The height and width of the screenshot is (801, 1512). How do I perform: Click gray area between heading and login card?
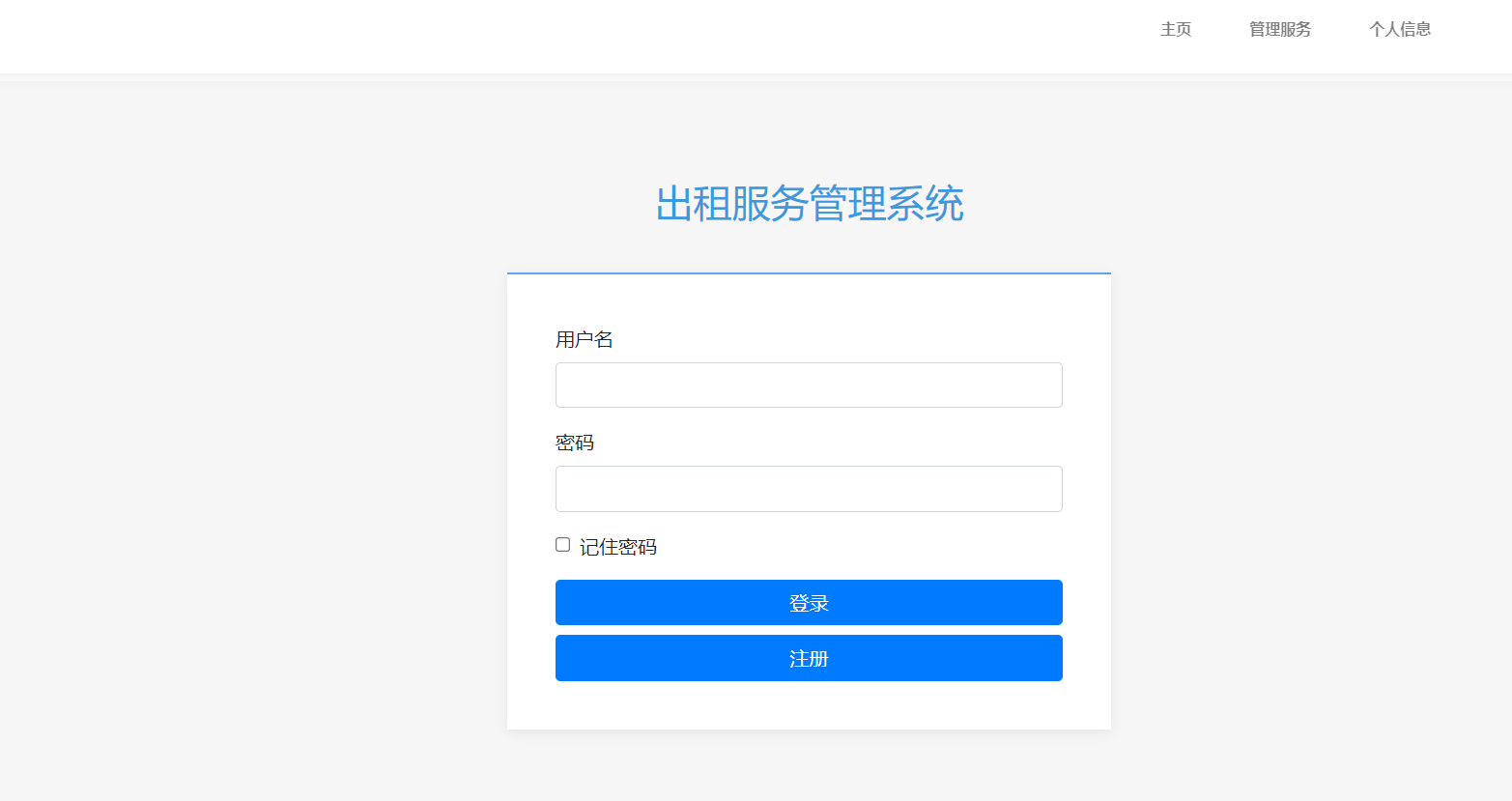coord(809,249)
